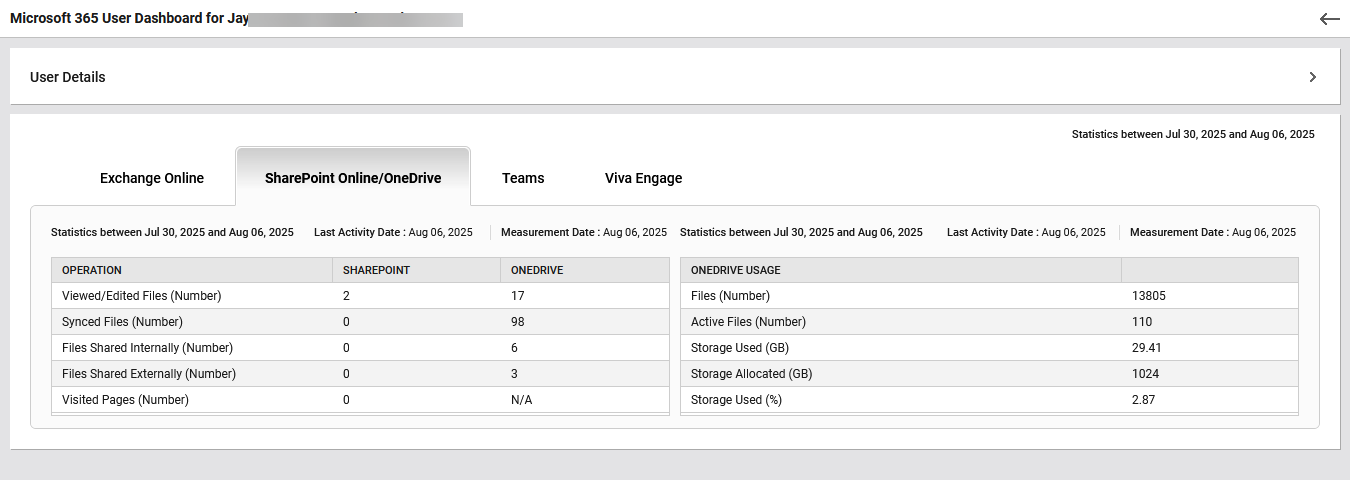Select the Visited Pages (Number) row label
Viewport: 1350px width, 480px height.
pyautogui.click(x=125, y=400)
